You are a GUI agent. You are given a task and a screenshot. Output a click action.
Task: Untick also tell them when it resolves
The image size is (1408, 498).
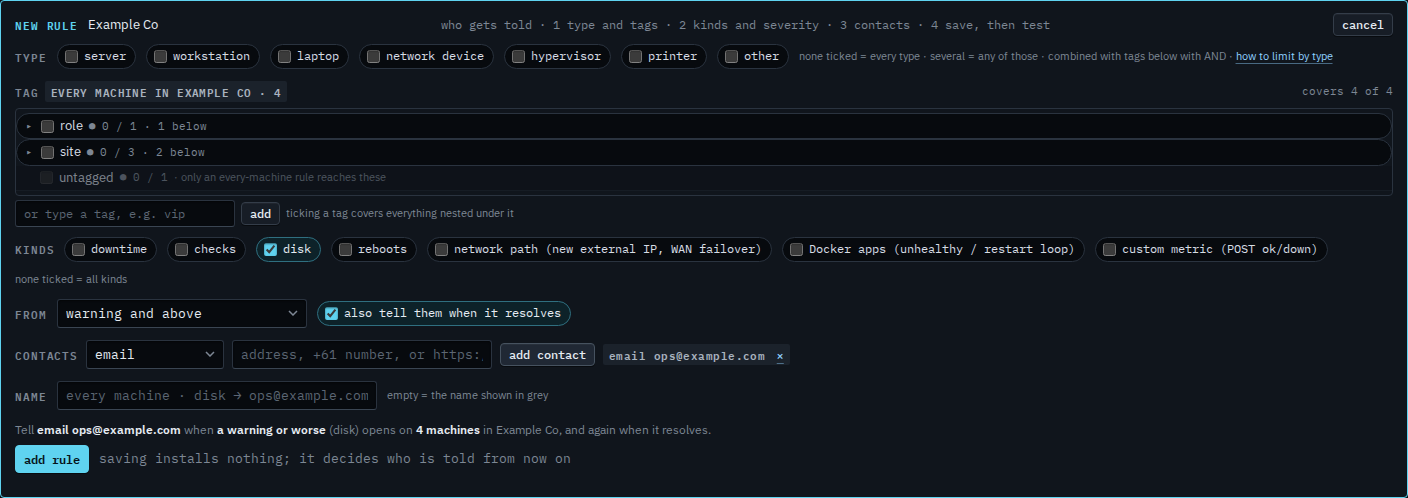click(x=331, y=313)
